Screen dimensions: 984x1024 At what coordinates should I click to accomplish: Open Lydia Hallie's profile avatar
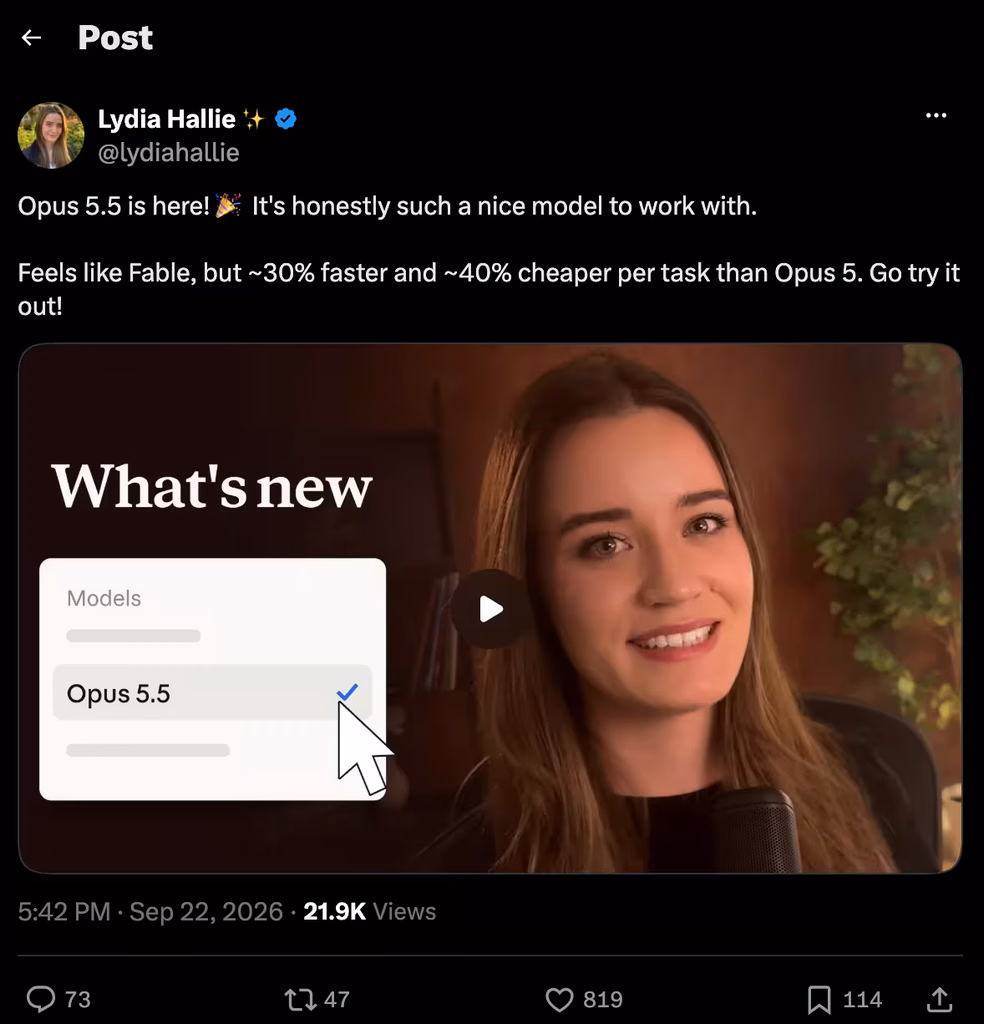coord(51,135)
